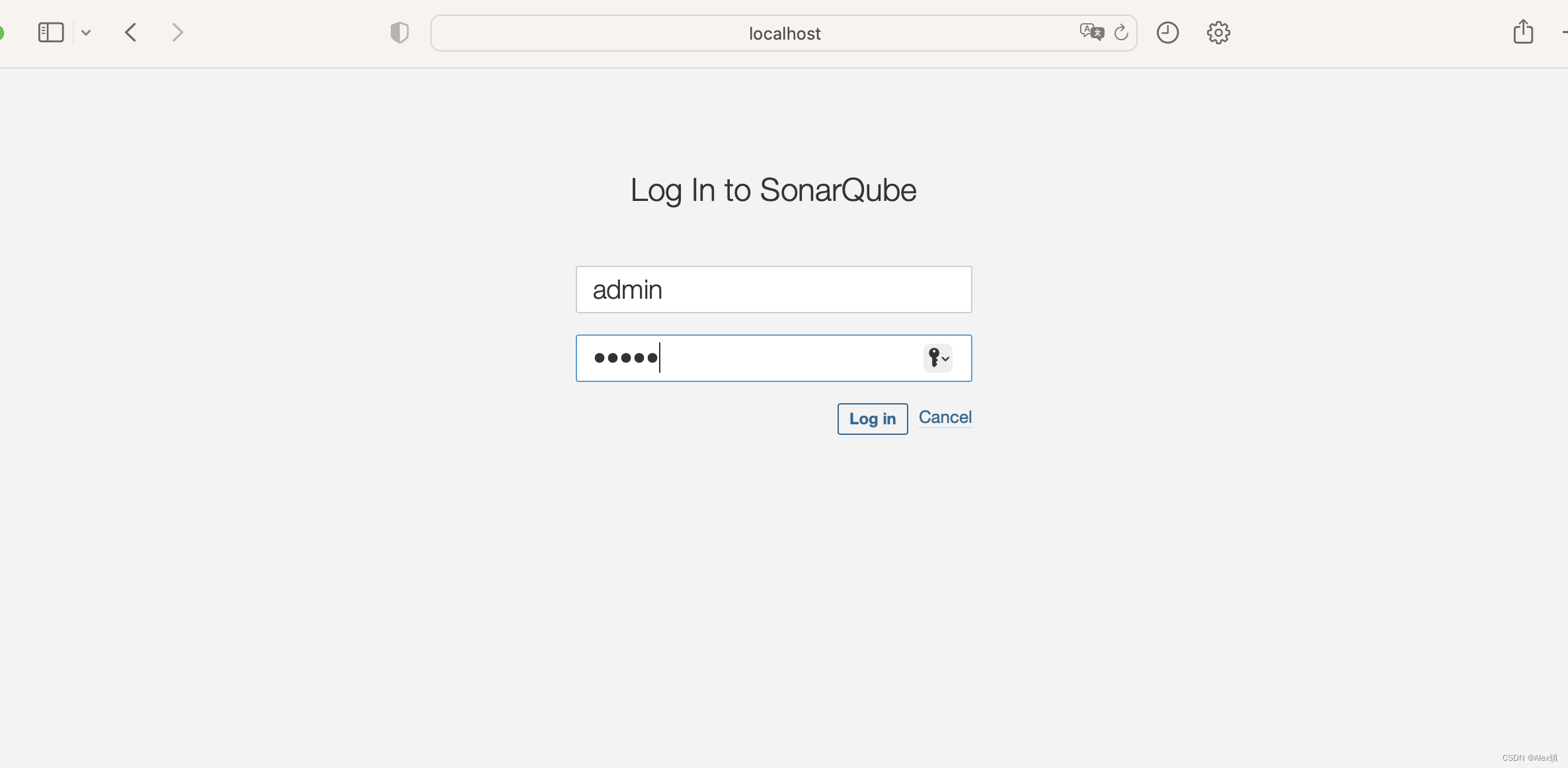1568x768 pixels.
Task: Open the tab group chevron beside sidebar icon
Action: 86,32
